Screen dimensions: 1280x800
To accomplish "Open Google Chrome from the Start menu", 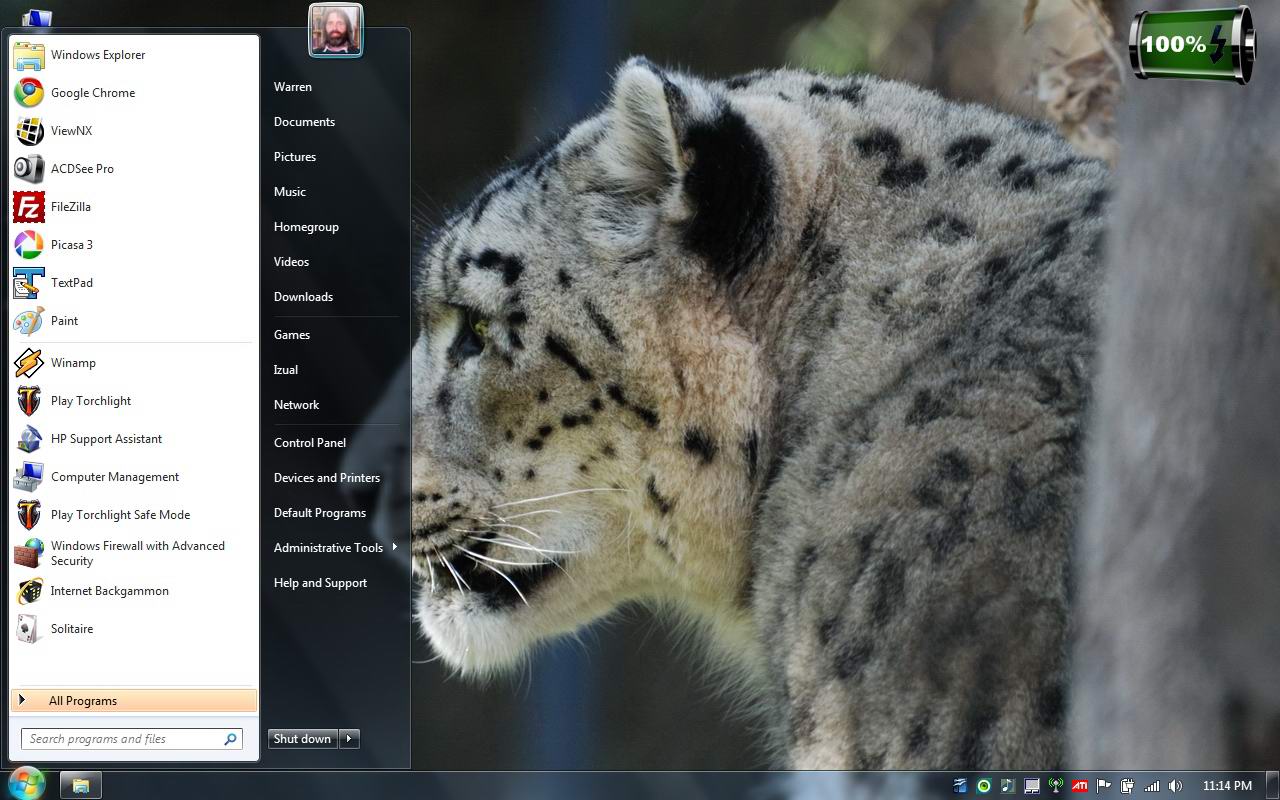I will pos(92,93).
